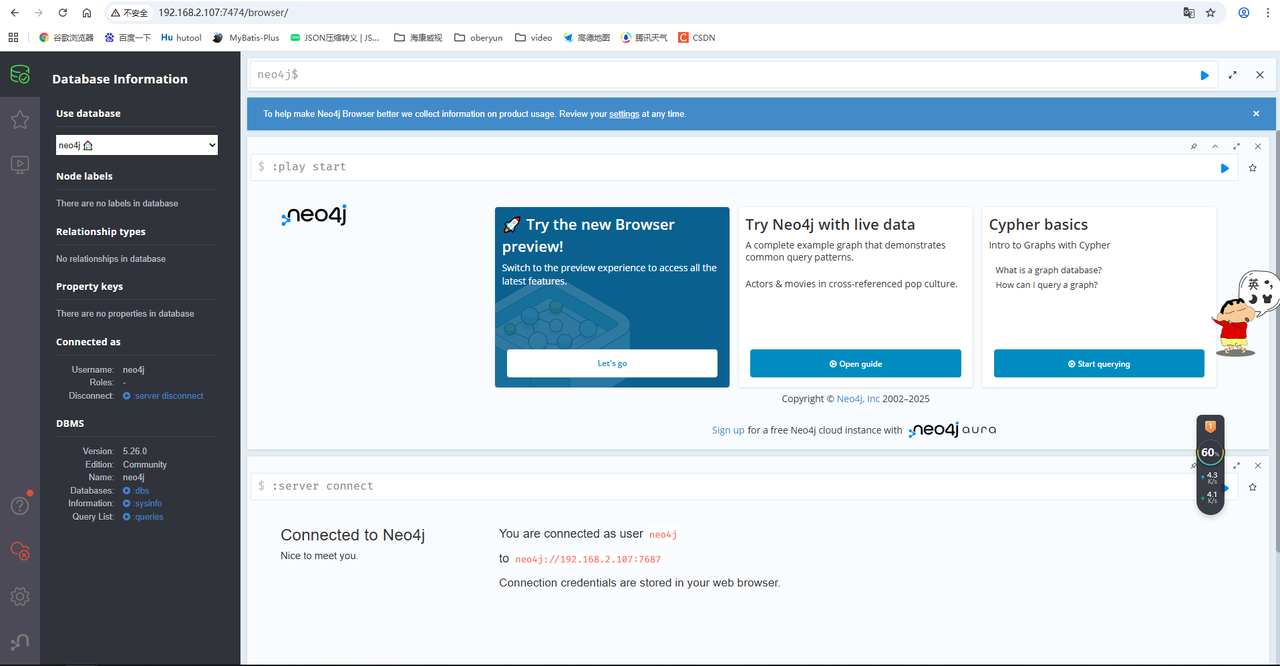Open the Favorites star in sidebar
The height and width of the screenshot is (666, 1280).
(20, 120)
